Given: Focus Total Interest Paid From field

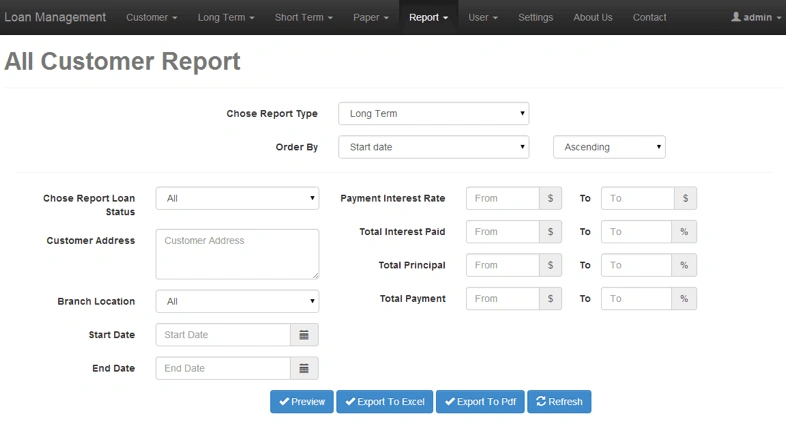Looking at the screenshot, I should tap(503, 232).
